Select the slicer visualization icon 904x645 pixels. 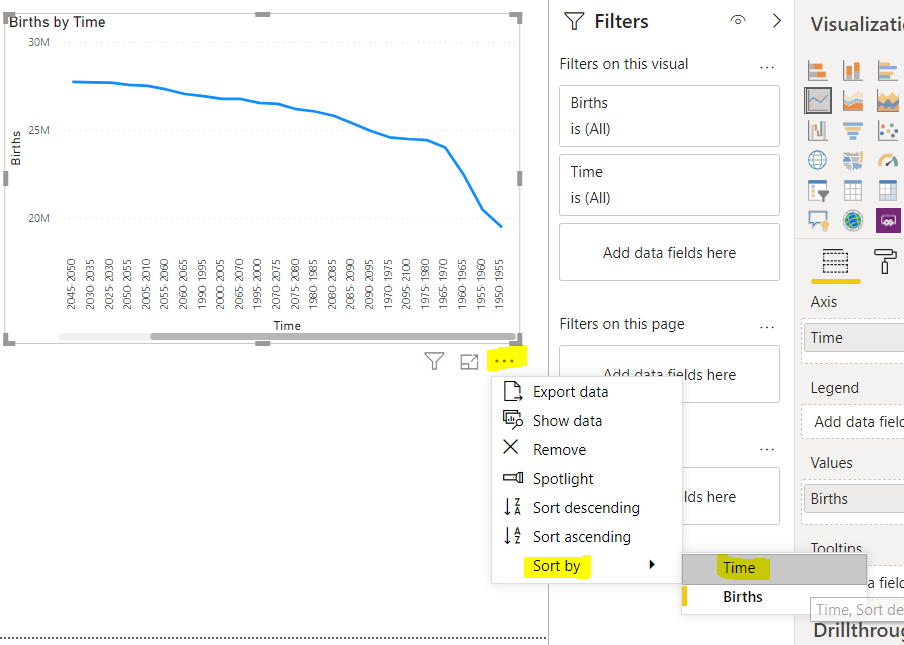(x=818, y=190)
